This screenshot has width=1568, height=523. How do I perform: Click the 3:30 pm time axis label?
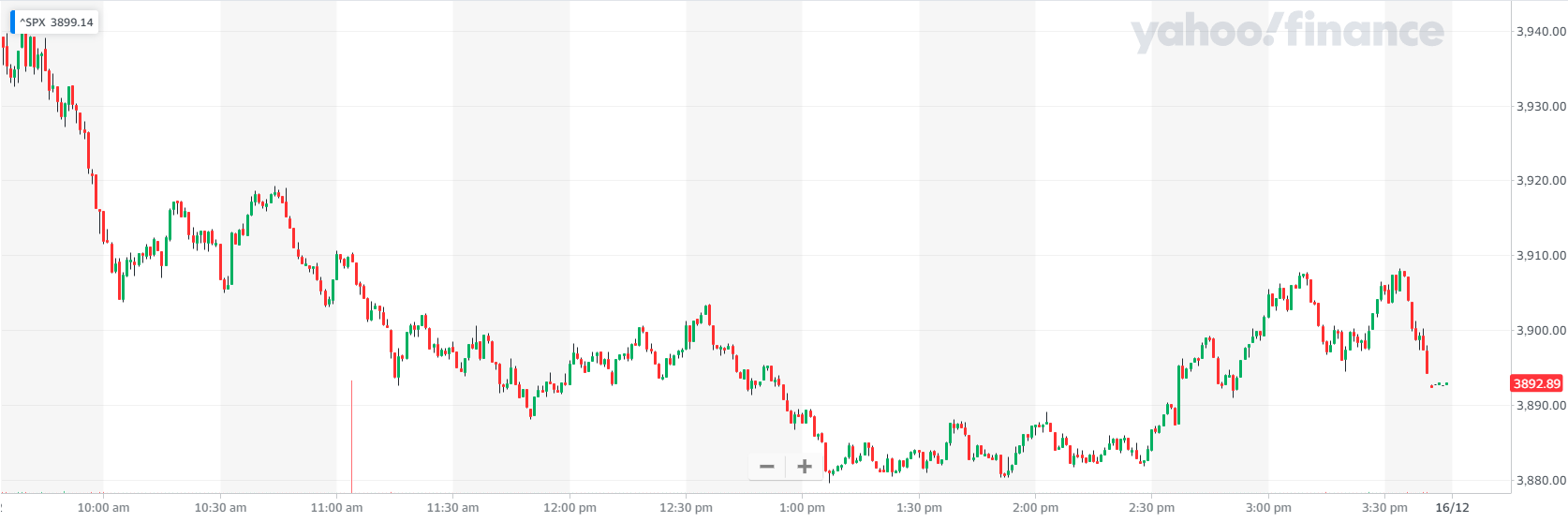point(1384,508)
